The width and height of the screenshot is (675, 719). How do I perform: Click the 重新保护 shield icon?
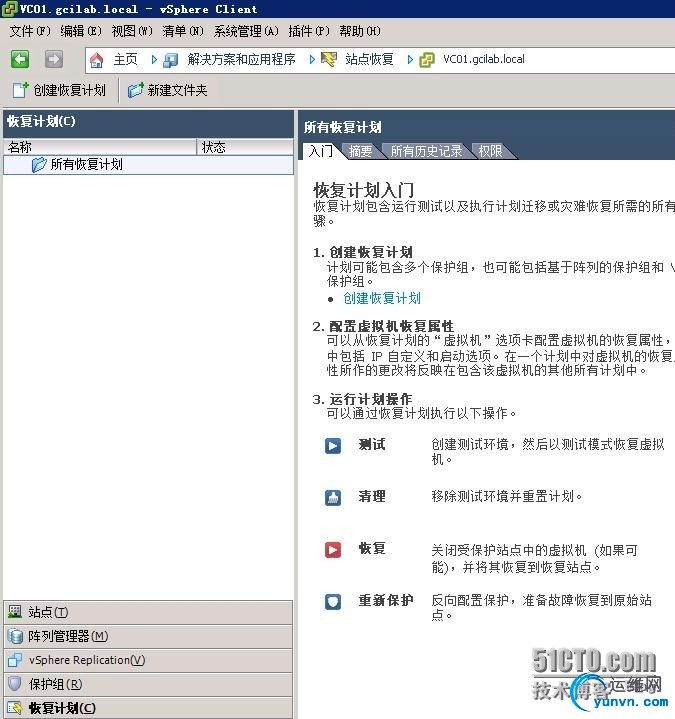click(333, 602)
